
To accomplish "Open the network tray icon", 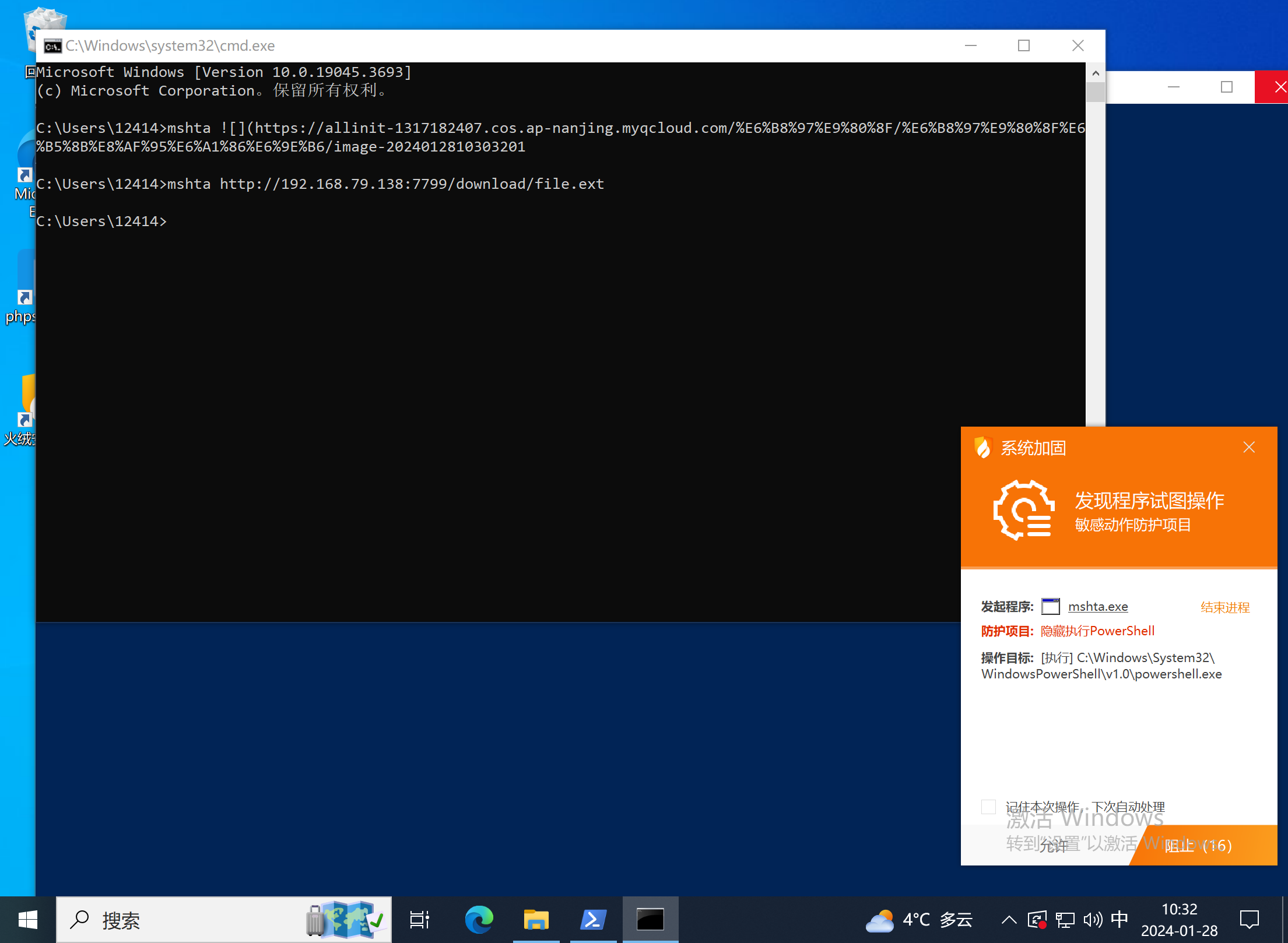I will [x=1065, y=920].
